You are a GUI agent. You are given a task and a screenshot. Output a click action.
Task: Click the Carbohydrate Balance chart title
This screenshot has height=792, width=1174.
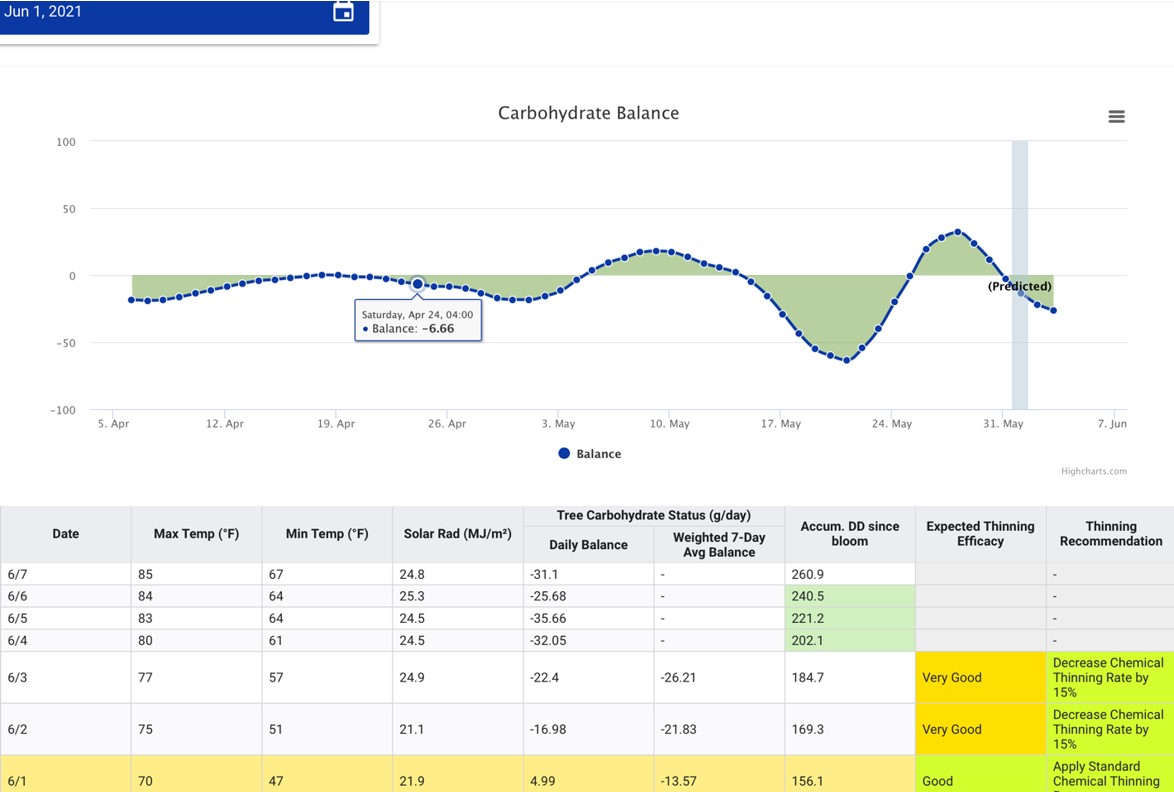click(588, 113)
